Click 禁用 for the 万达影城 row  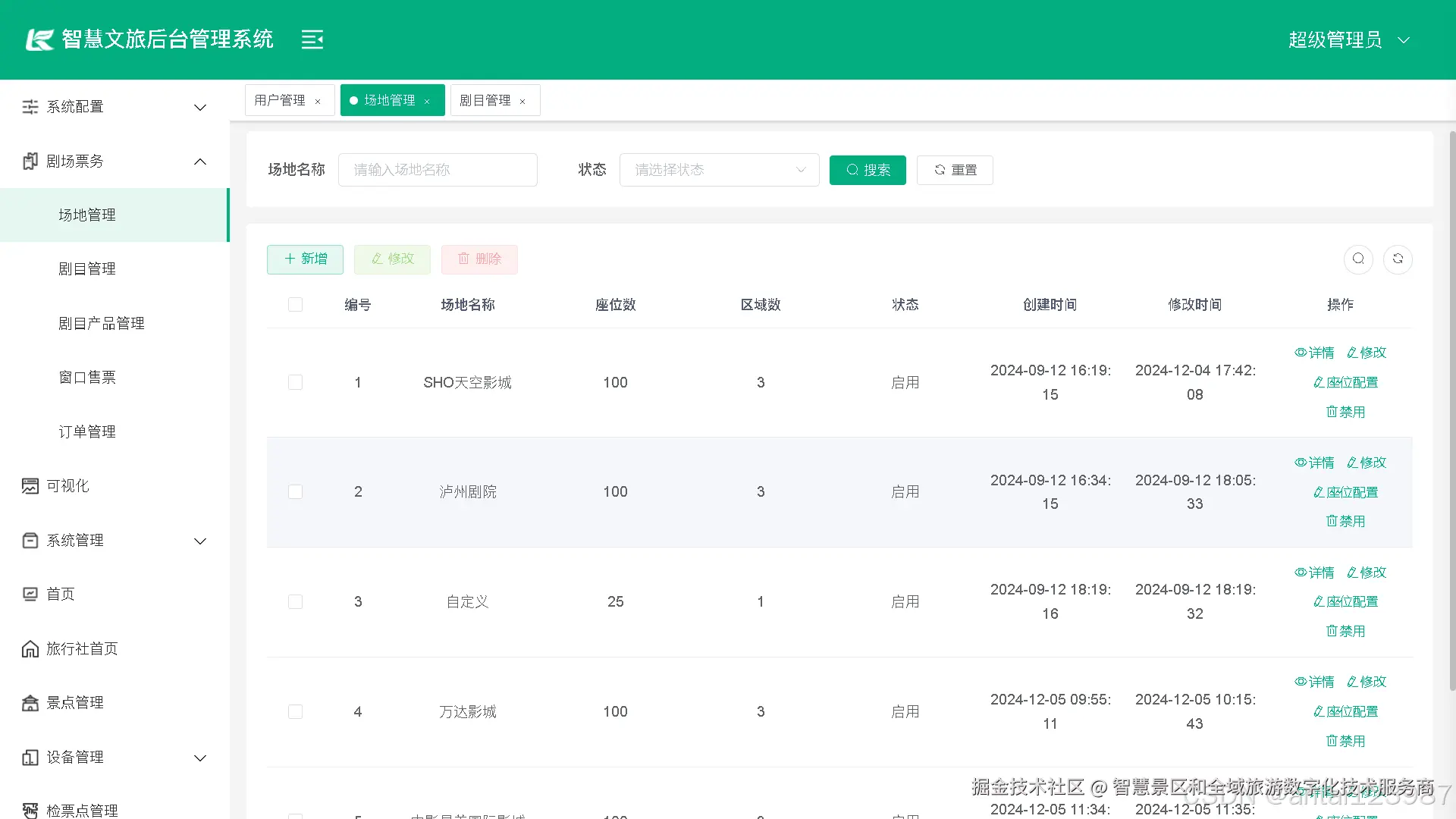(x=1345, y=741)
